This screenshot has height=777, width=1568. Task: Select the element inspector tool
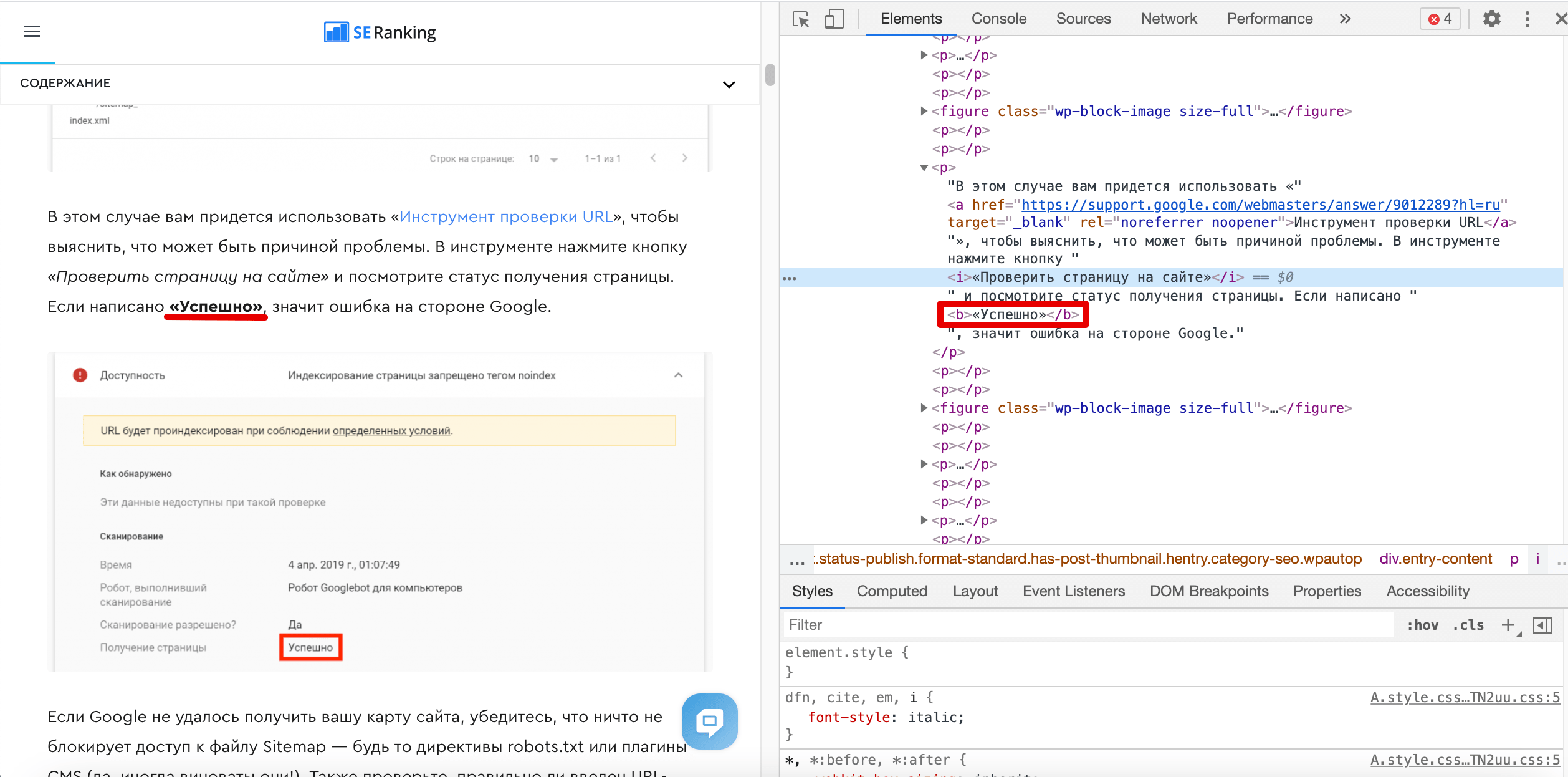click(801, 19)
